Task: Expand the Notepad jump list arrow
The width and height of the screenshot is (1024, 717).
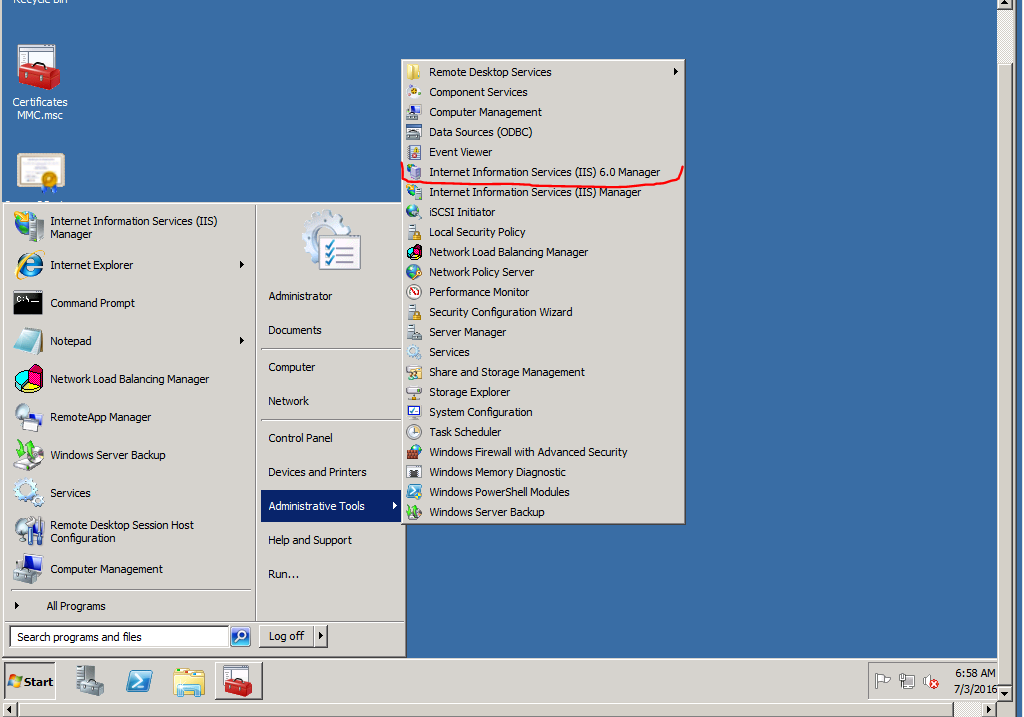Action: click(242, 341)
